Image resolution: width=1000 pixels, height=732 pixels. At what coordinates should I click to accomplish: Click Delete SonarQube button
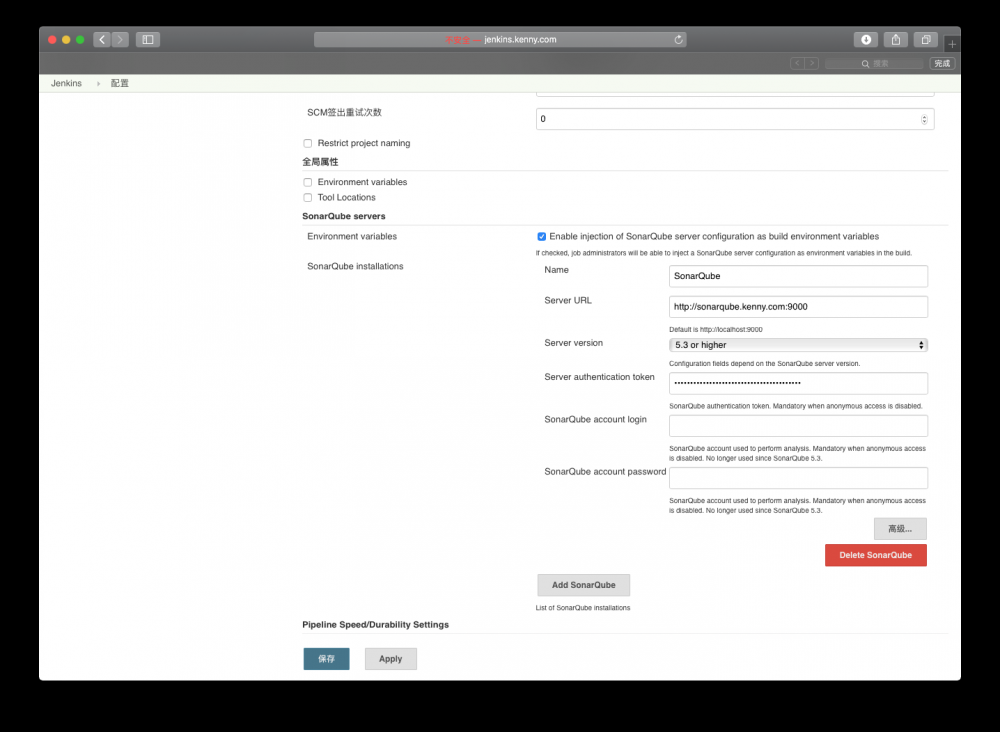click(x=876, y=555)
